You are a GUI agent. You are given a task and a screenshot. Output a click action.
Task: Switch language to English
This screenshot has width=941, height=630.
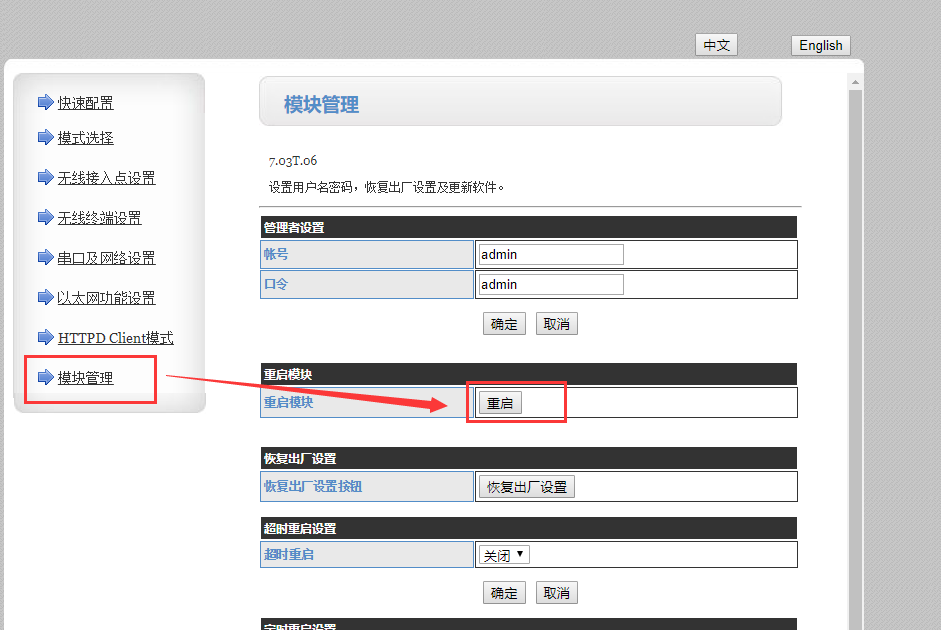(821, 45)
